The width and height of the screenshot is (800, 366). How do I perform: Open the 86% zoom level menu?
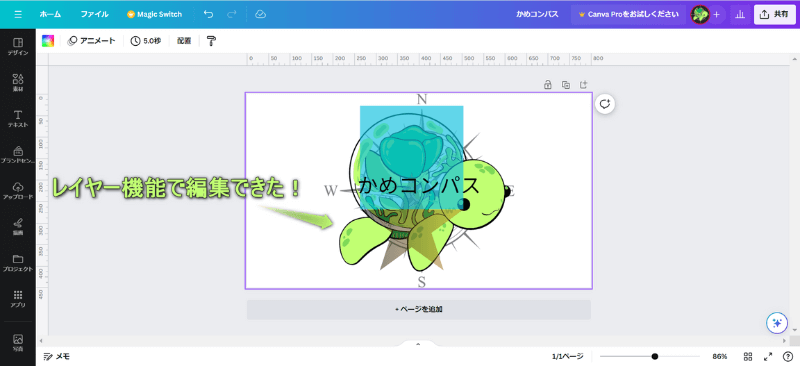[720, 356]
